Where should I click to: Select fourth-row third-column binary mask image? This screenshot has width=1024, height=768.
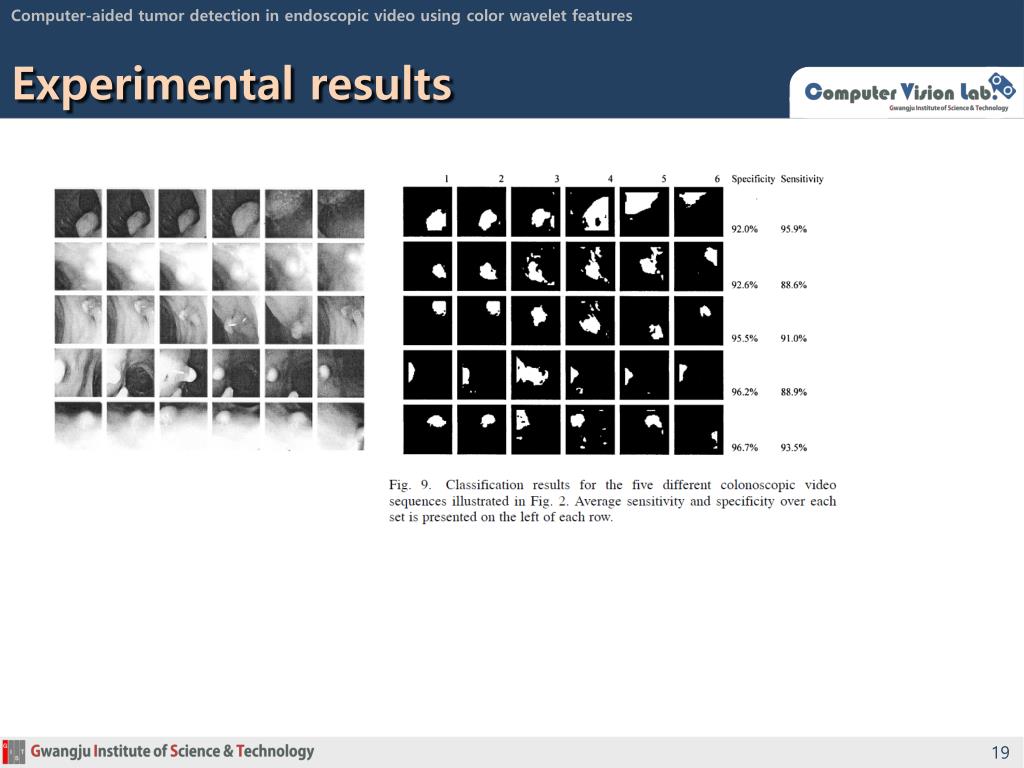[536, 375]
